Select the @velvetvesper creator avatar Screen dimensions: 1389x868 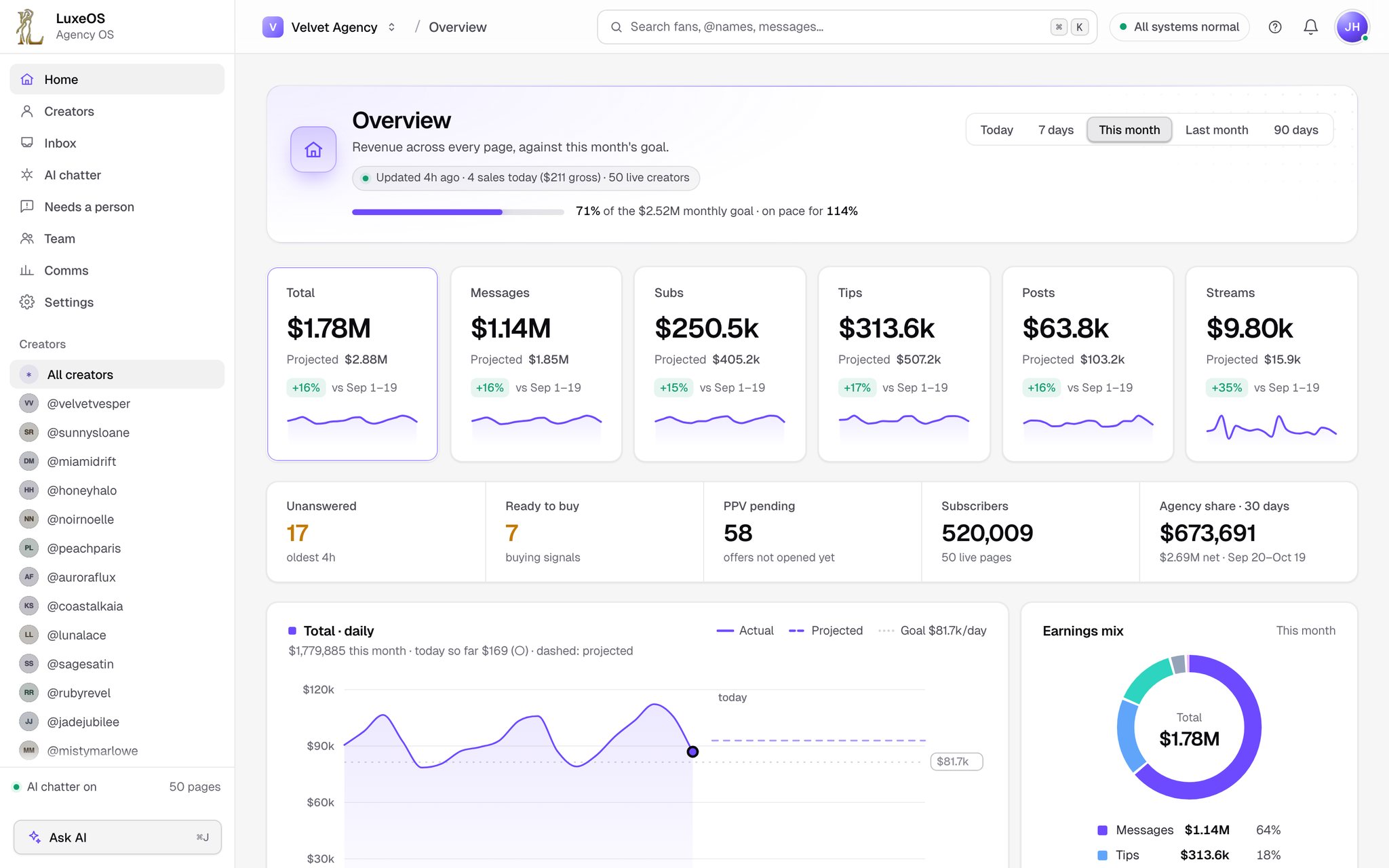28,403
